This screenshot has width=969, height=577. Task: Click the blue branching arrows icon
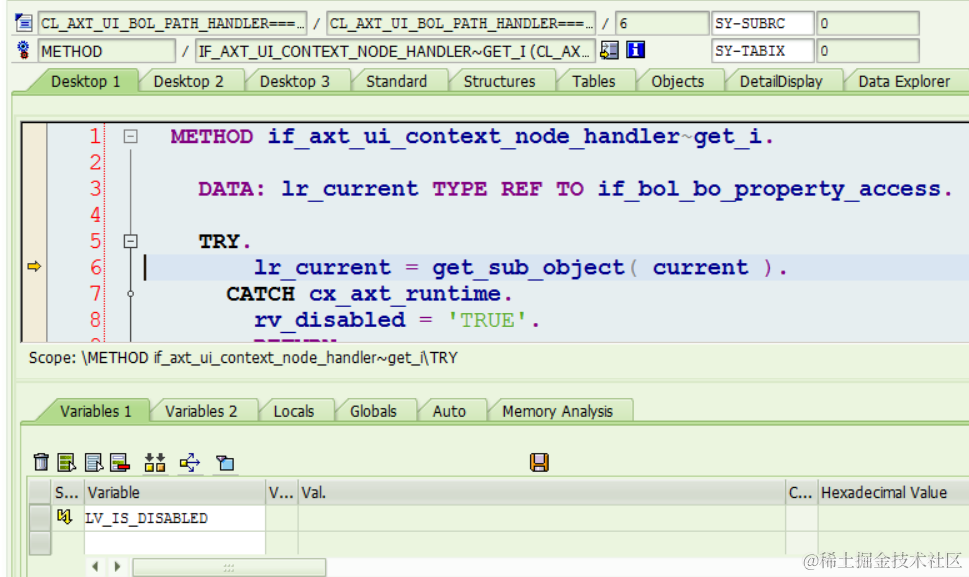pos(190,462)
